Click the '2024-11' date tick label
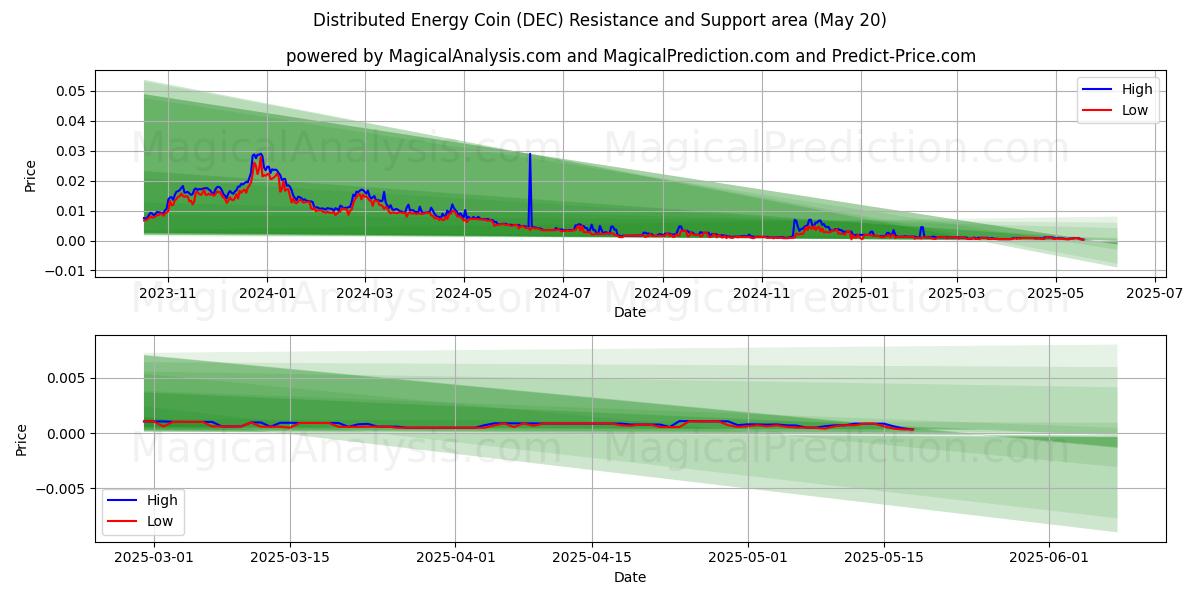The height and width of the screenshot is (600, 1200). (x=762, y=293)
